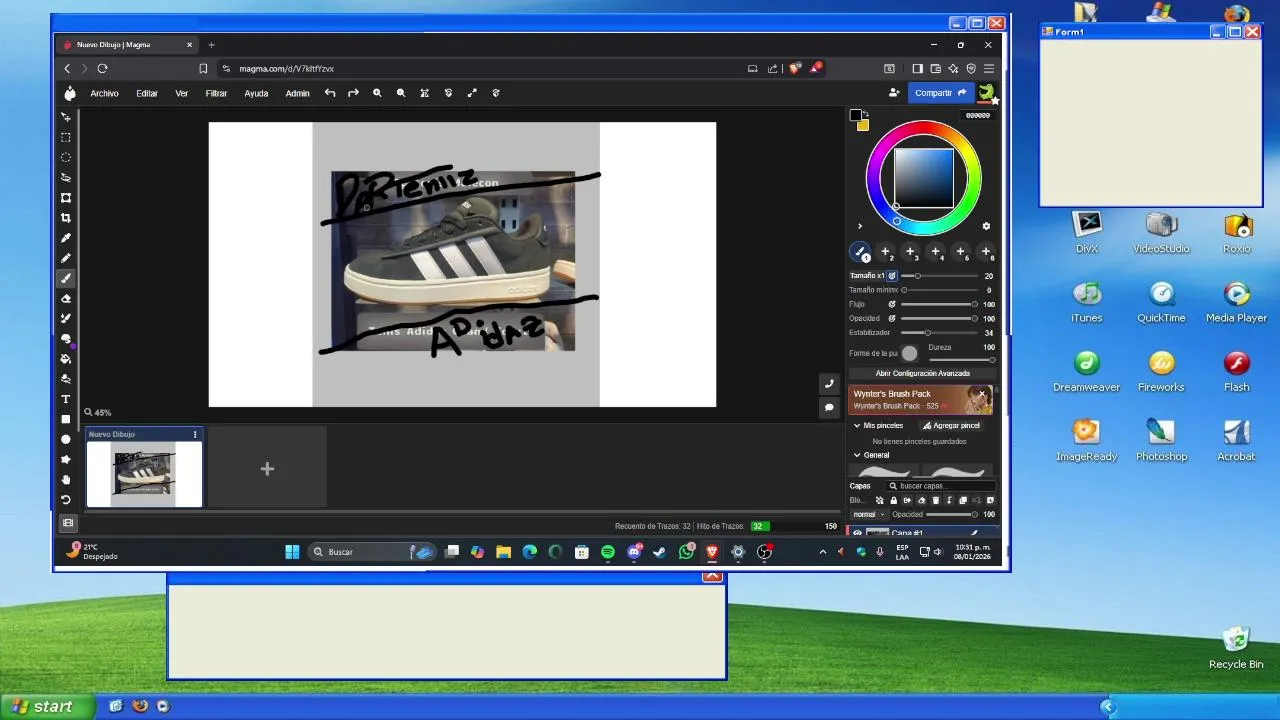Screen dimensions: 1280x720
Task: Toggle visibility of Capa #1 layer
Action: 857,533
